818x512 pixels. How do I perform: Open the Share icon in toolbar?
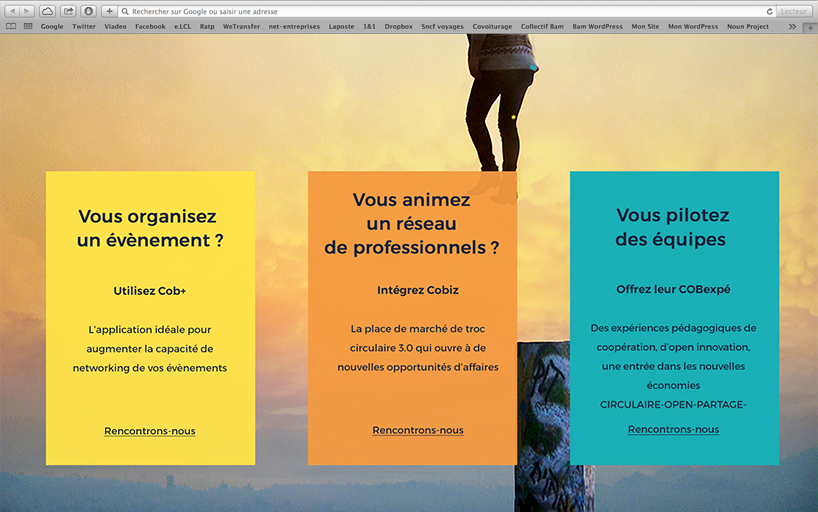coord(68,11)
